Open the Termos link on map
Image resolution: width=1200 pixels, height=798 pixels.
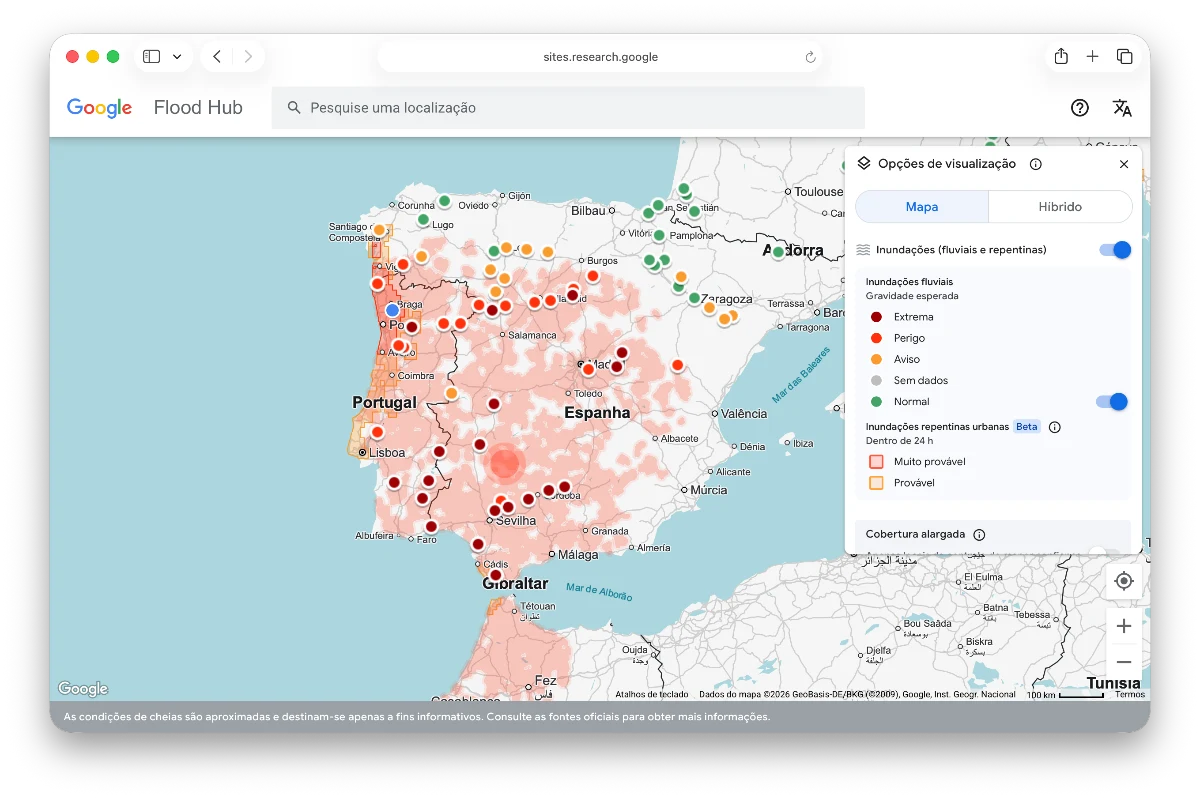tap(1130, 694)
